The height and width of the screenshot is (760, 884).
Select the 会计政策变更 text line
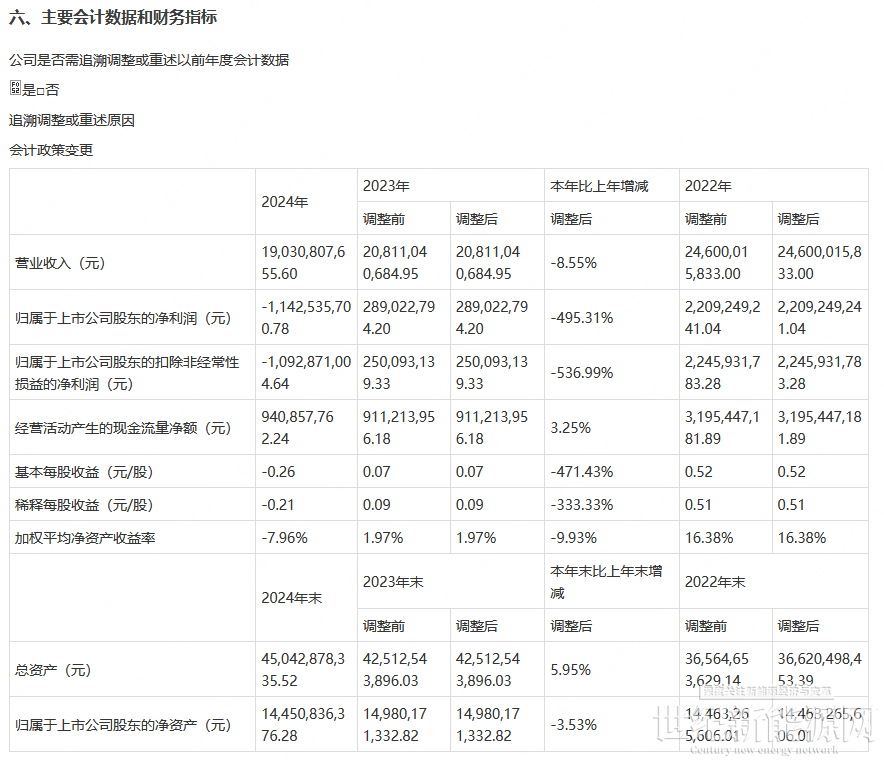tap(51, 150)
